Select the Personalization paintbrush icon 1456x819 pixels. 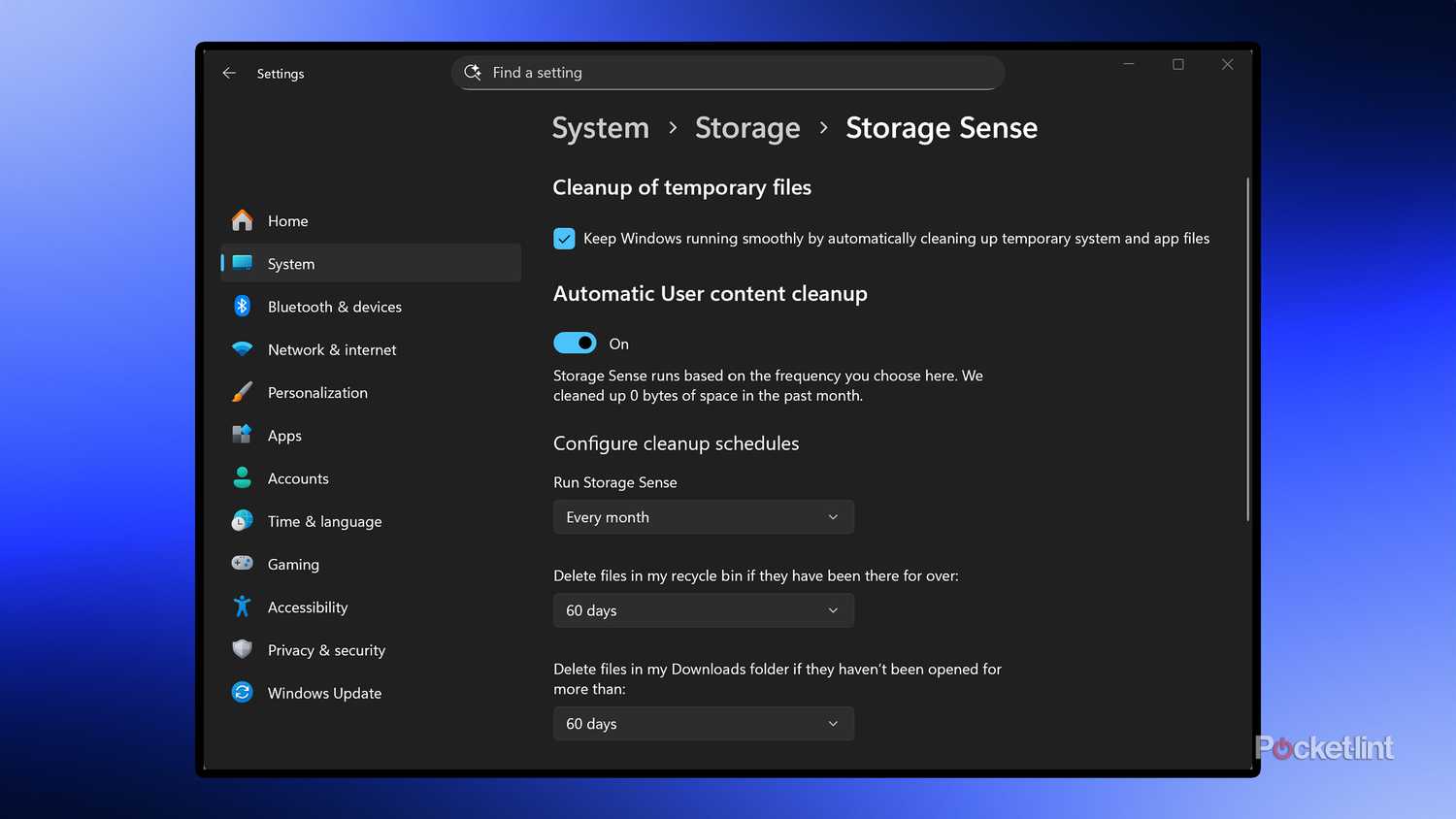pos(241,392)
